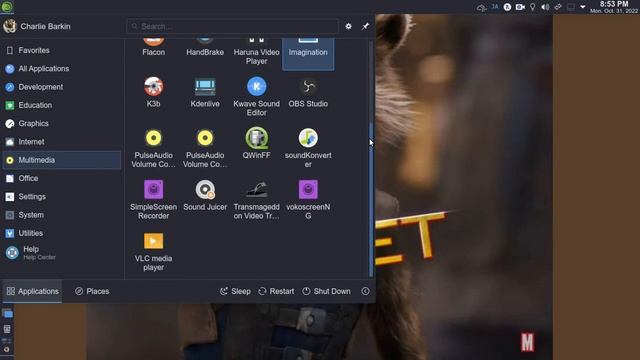Select Development category
This screenshot has height=360, width=640.
click(62, 87)
